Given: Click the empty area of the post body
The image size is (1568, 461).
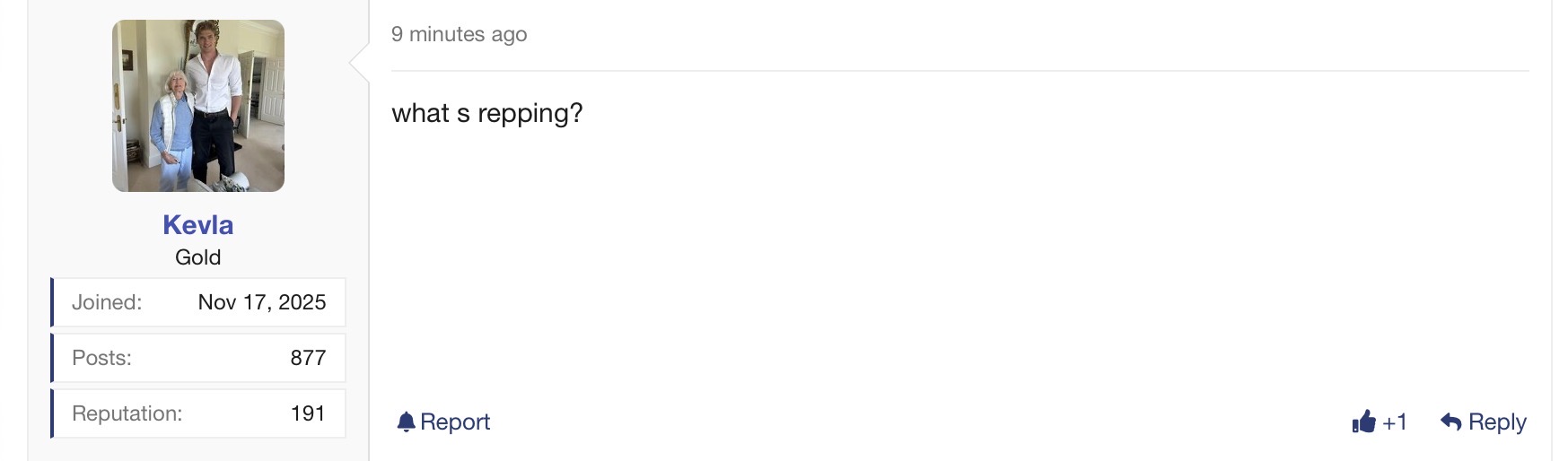Looking at the screenshot, I should click(898, 269).
